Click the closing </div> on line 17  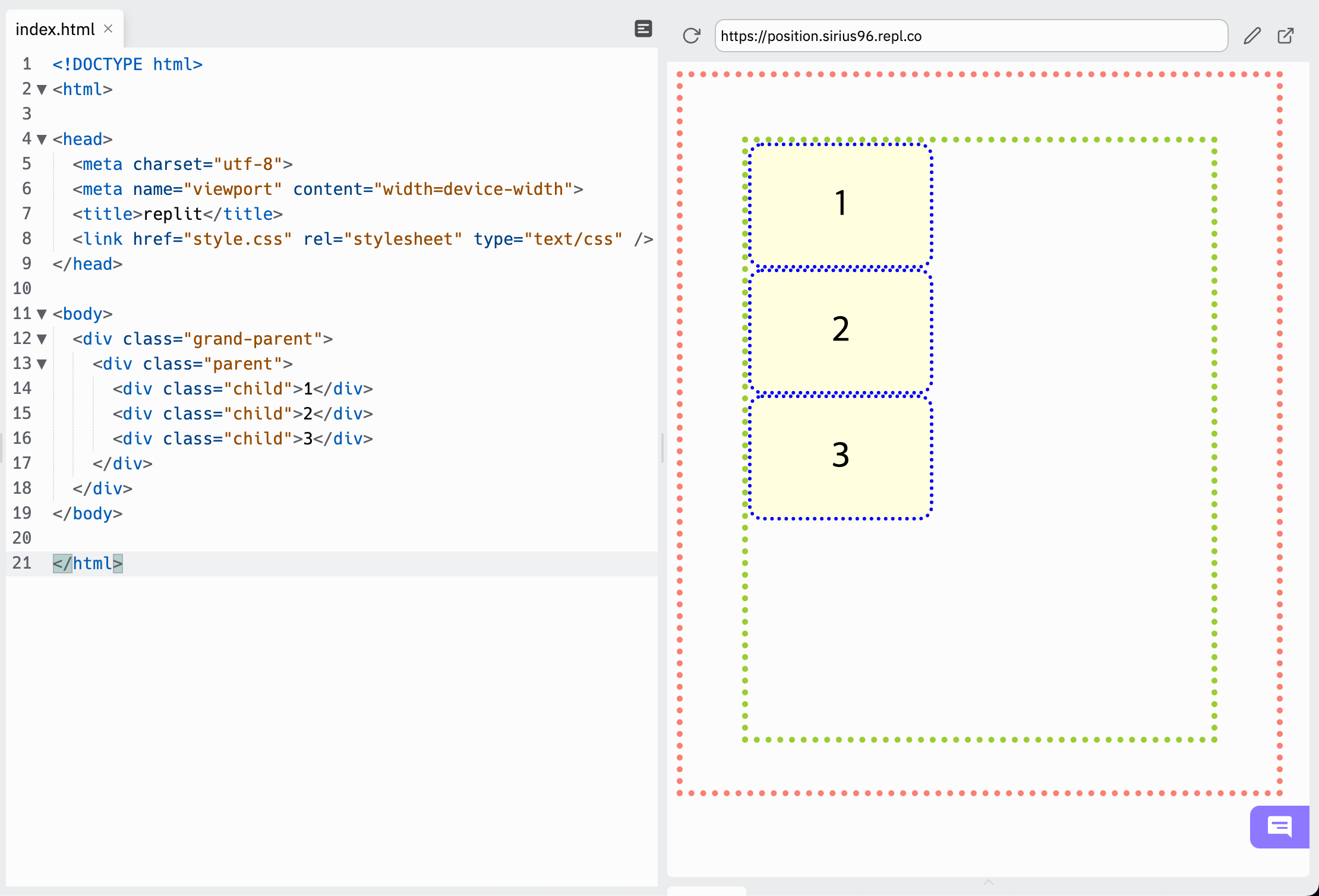click(x=122, y=463)
